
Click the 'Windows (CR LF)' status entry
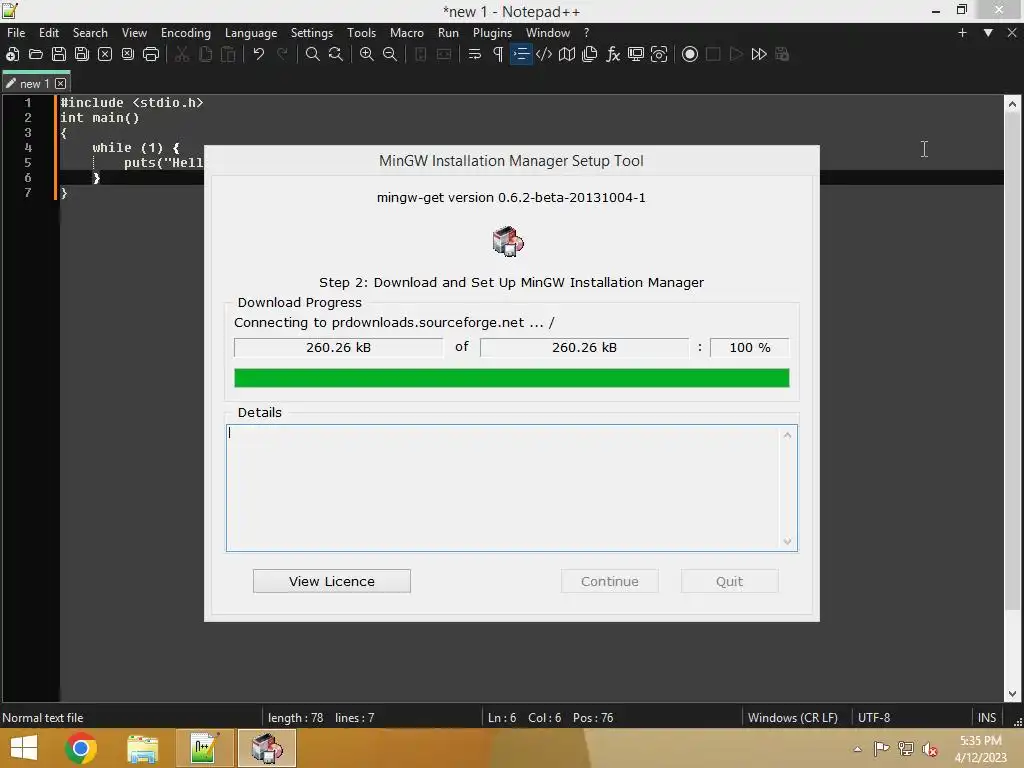793,718
